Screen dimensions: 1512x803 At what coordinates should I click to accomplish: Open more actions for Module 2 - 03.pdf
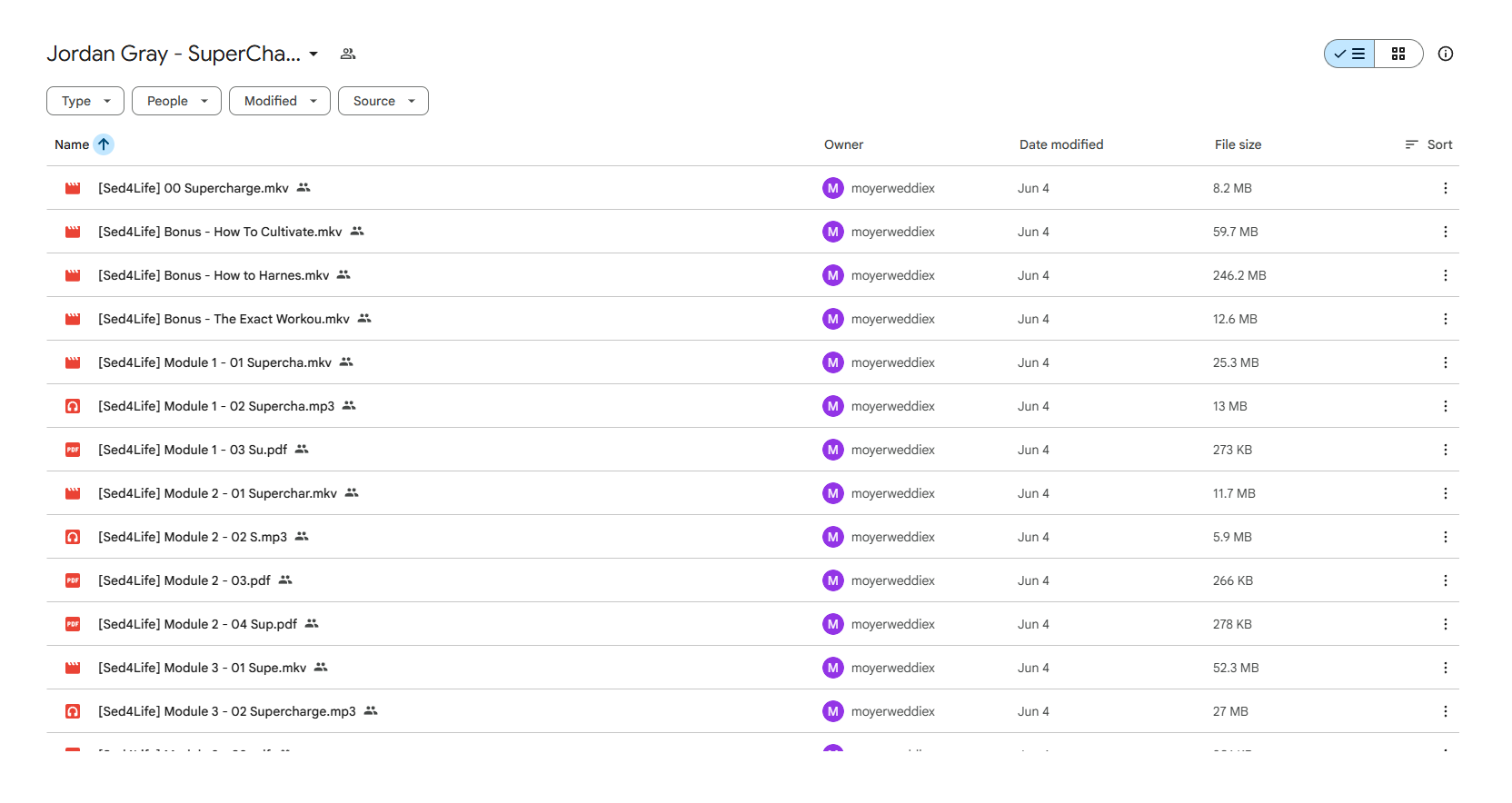pyautogui.click(x=1445, y=580)
